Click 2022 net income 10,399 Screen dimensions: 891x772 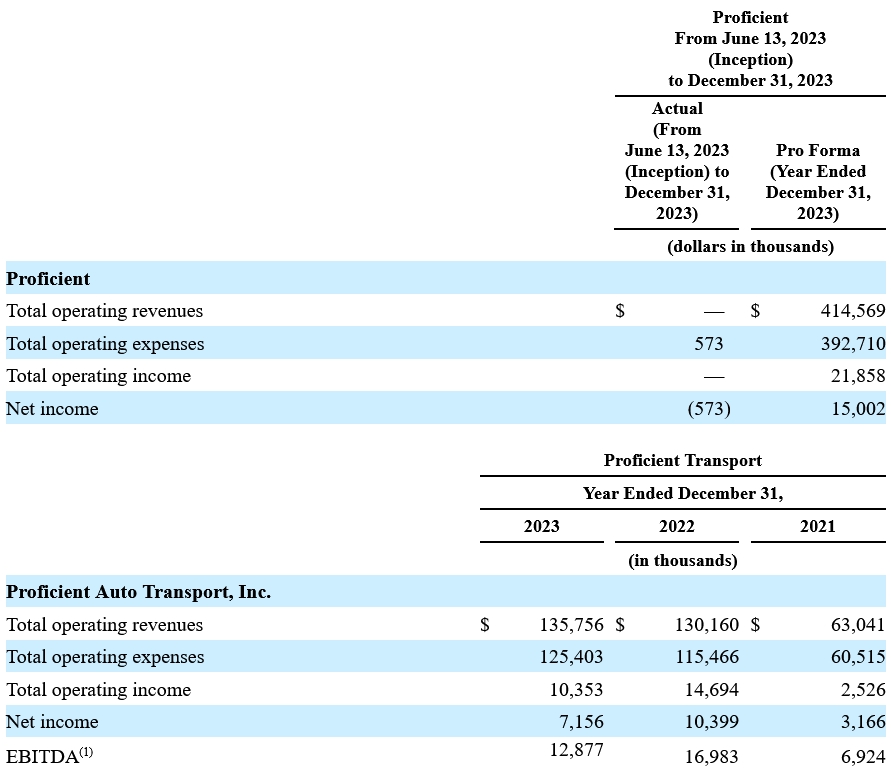[711, 722]
